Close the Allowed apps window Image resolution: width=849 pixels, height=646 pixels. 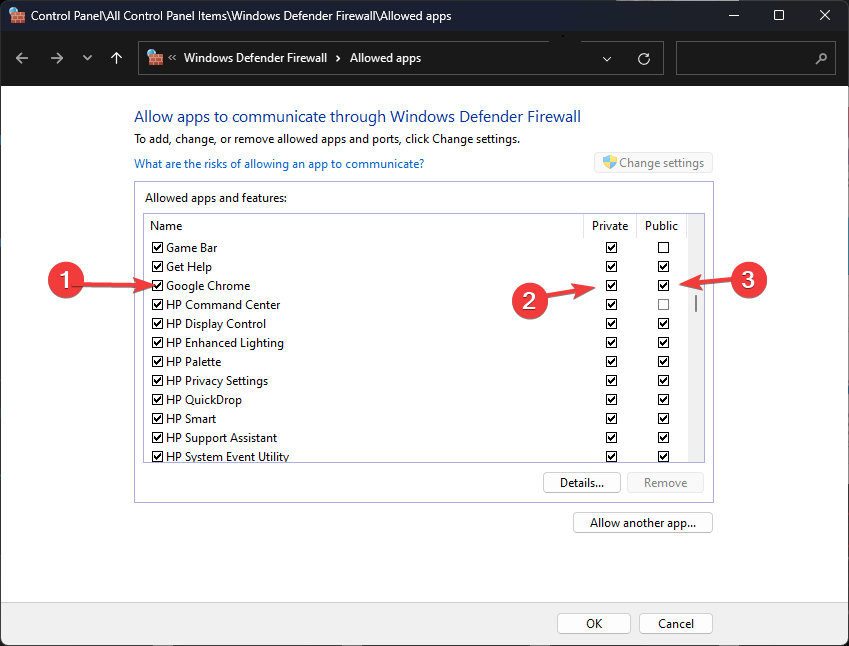click(x=825, y=15)
